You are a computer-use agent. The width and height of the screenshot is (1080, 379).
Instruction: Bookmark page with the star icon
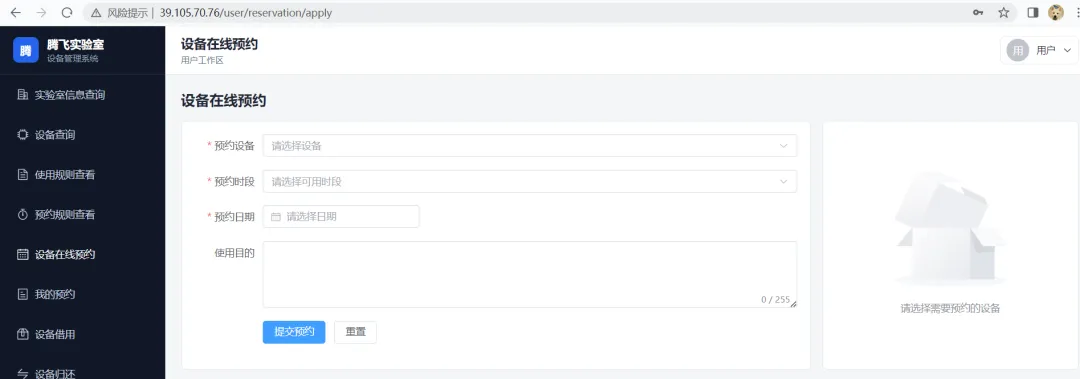point(1004,12)
